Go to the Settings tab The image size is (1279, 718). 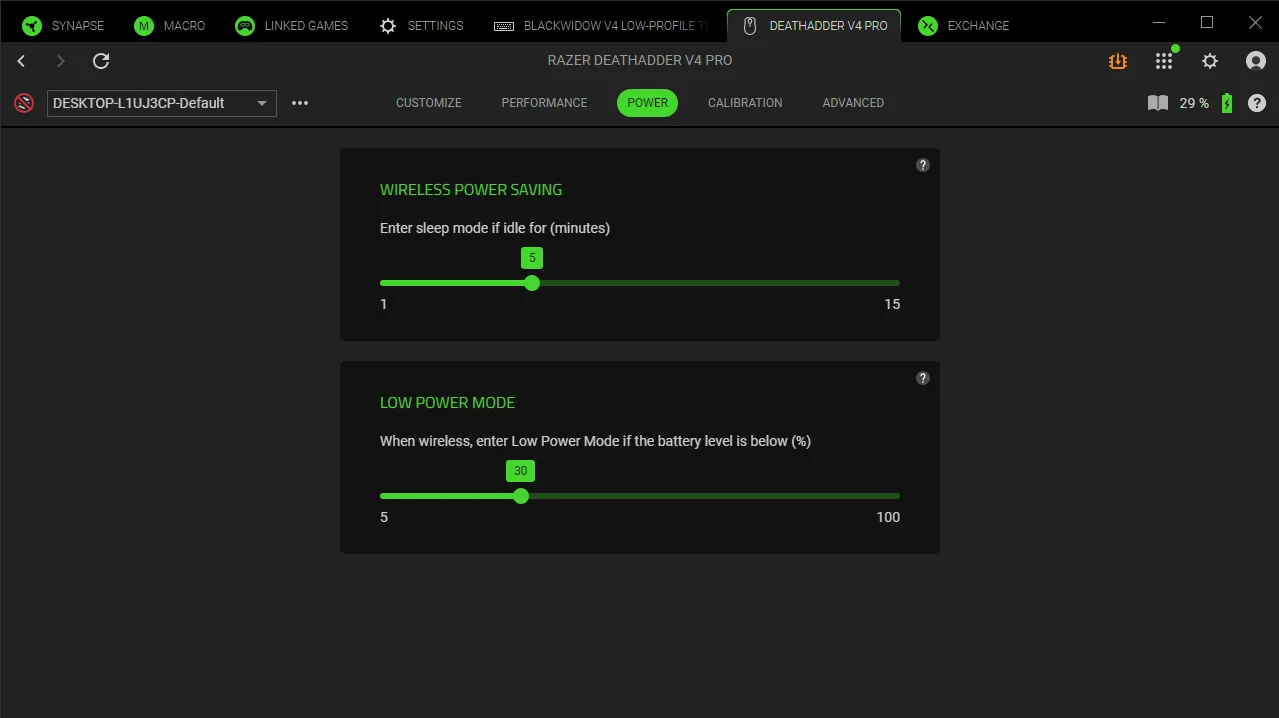coord(421,25)
